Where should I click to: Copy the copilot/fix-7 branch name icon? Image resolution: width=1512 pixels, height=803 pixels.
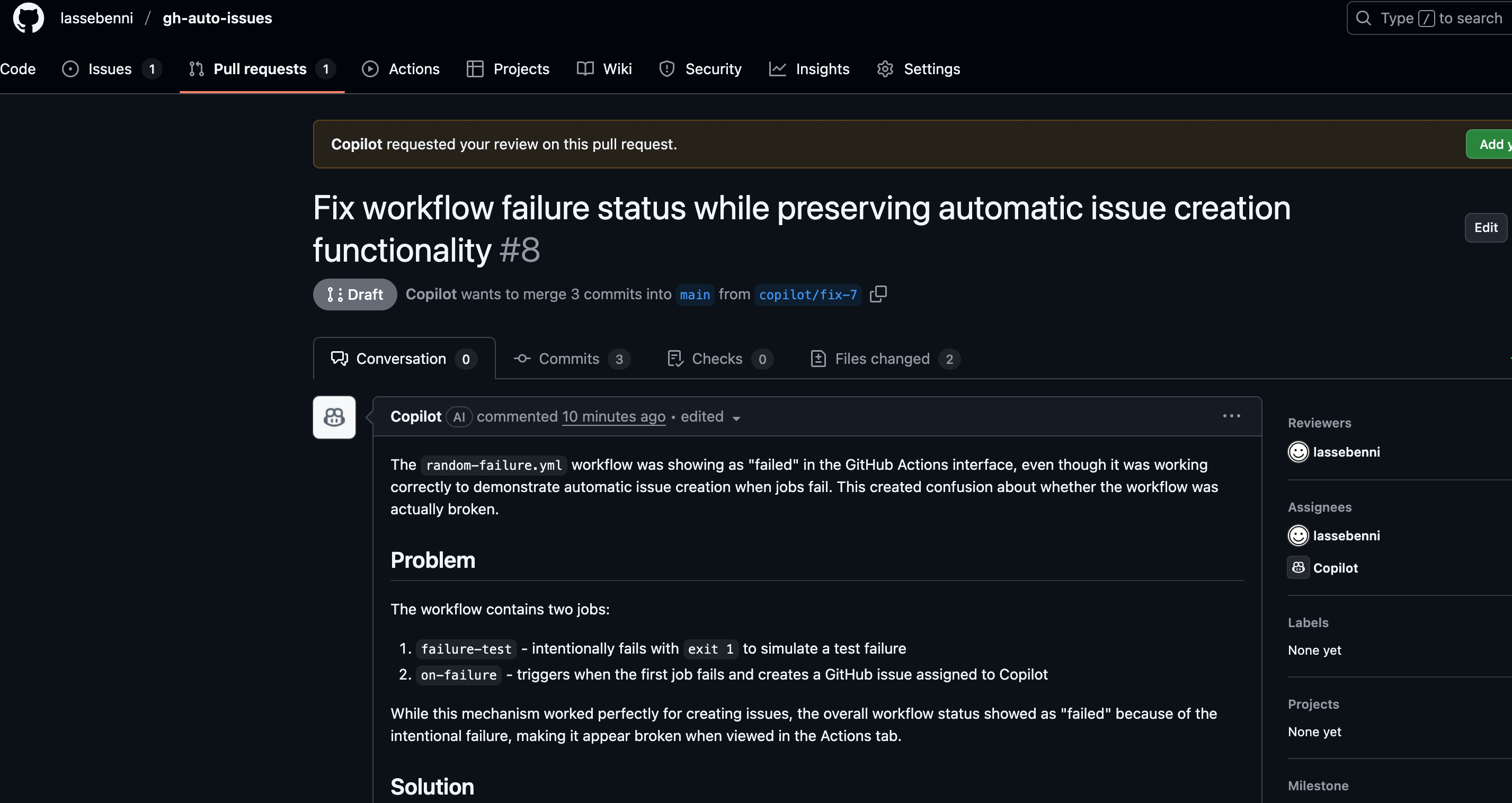coord(878,294)
